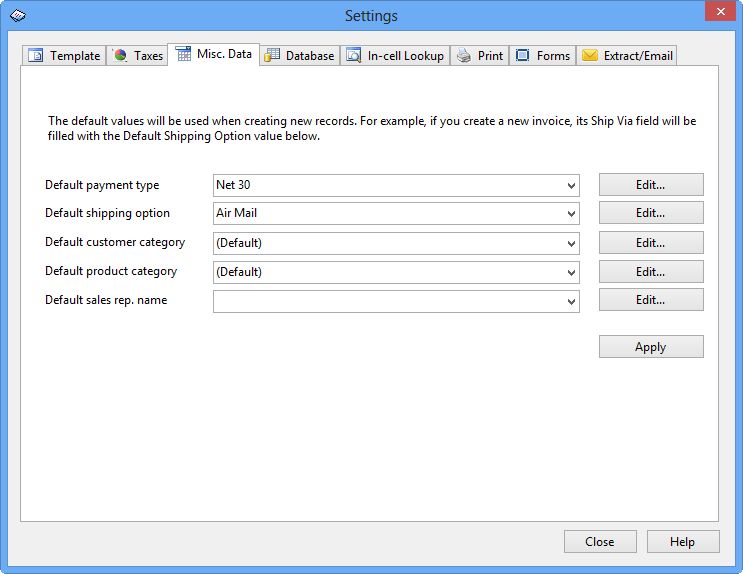Click the 'Default customer category' label
This screenshot has width=743, height=574.
(x=115, y=243)
